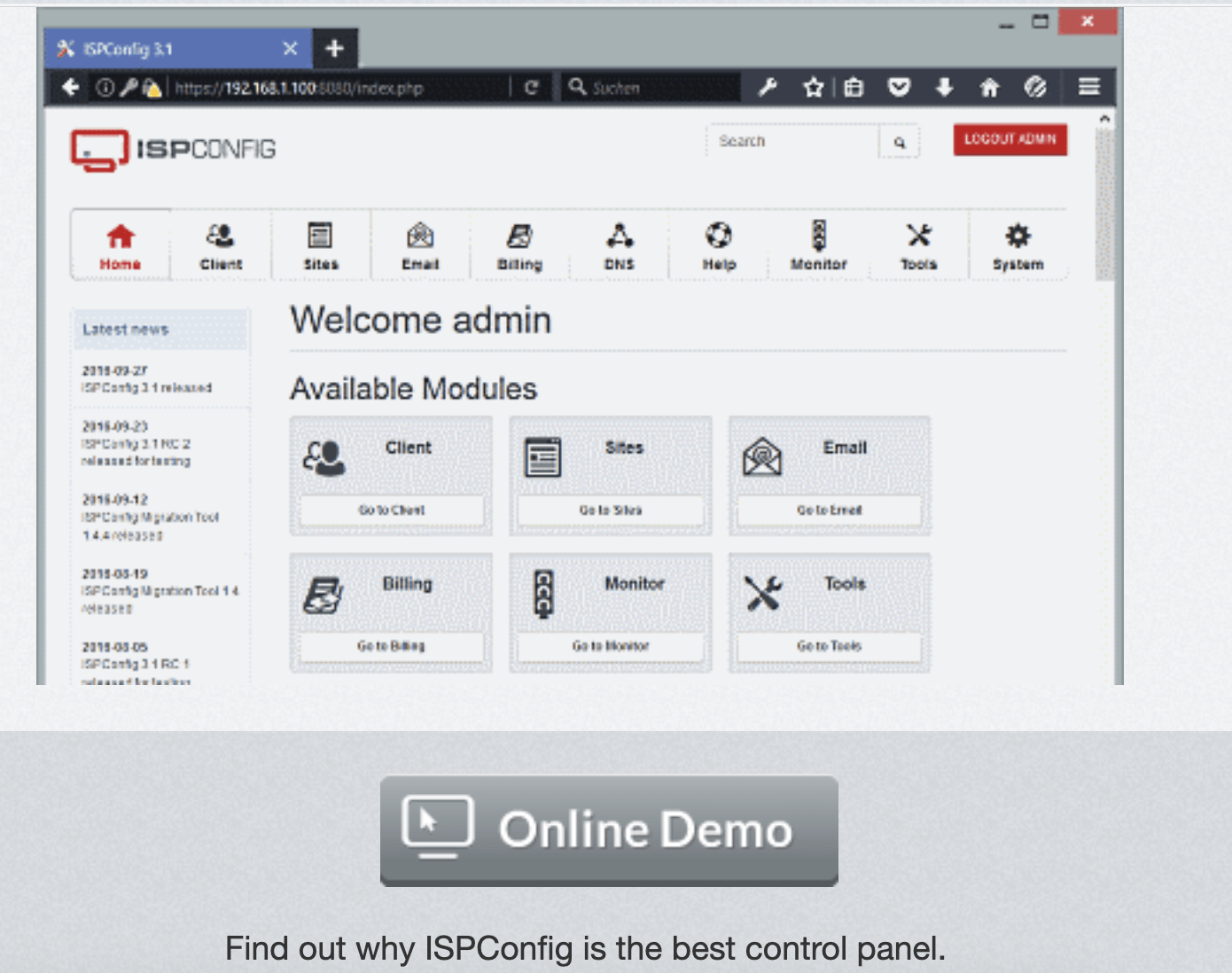Click the LOGOUT ADMIN button

(x=1010, y=140)
